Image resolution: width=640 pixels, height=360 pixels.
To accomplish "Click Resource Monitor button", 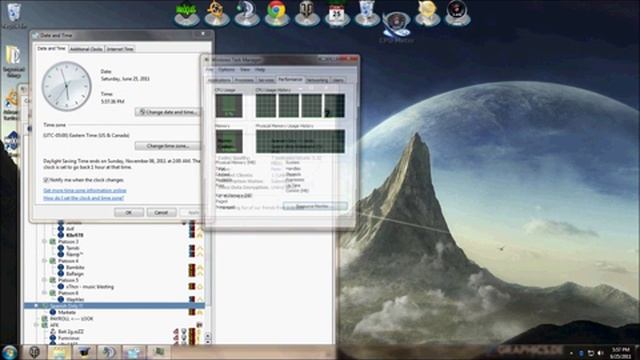I will point(315,206).
